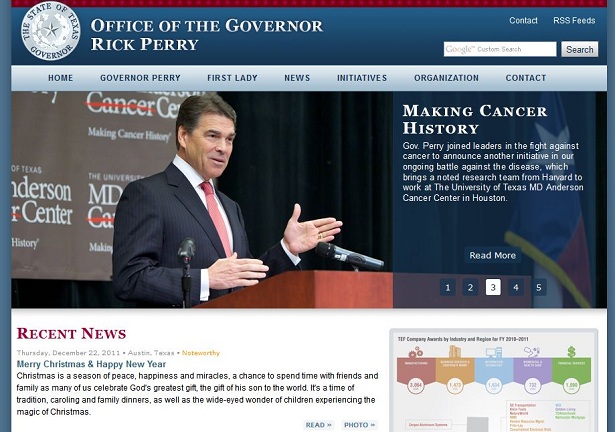This screenshot has height=432, width=615.
Task: Click the PHOTO » link under the article
Action: (359, 425)
